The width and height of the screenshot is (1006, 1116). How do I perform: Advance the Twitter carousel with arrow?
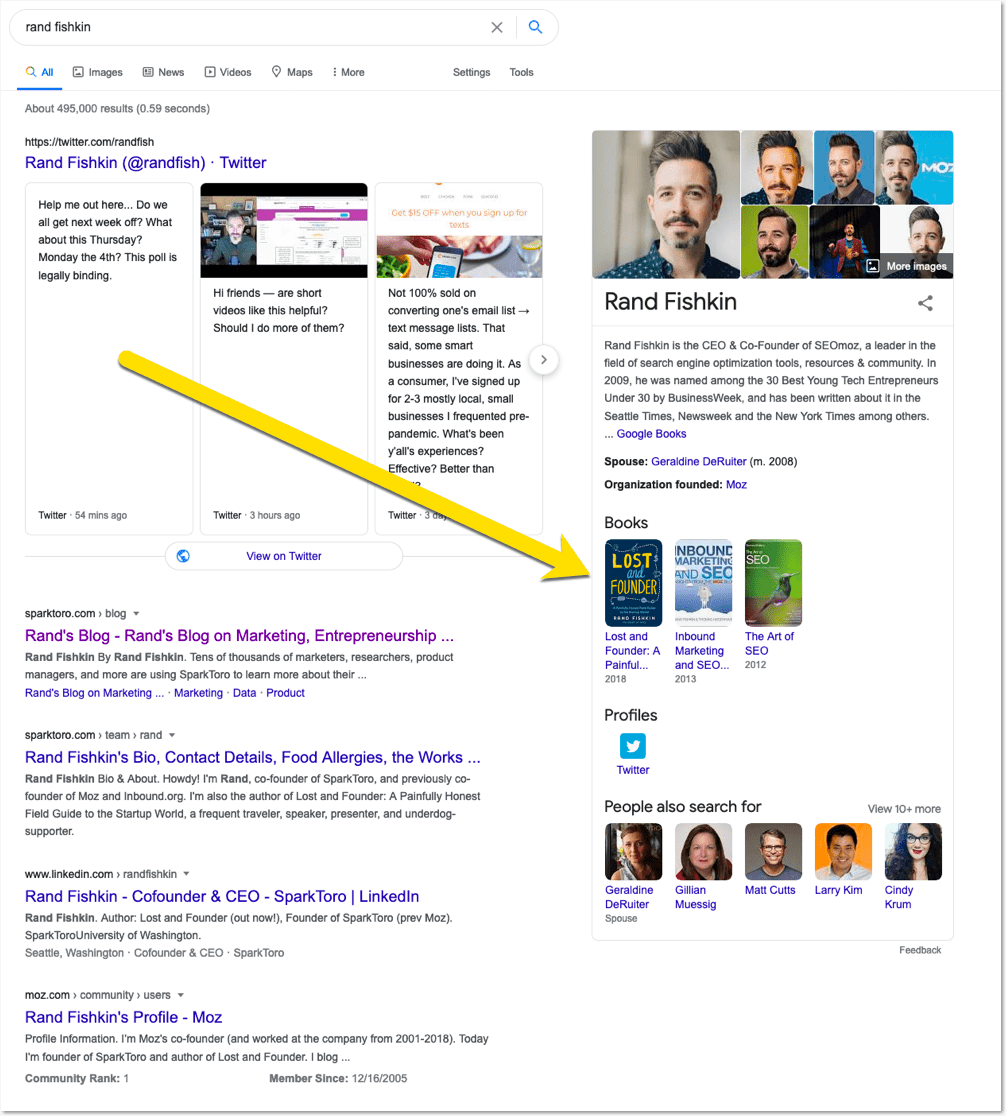coord(543,359)
